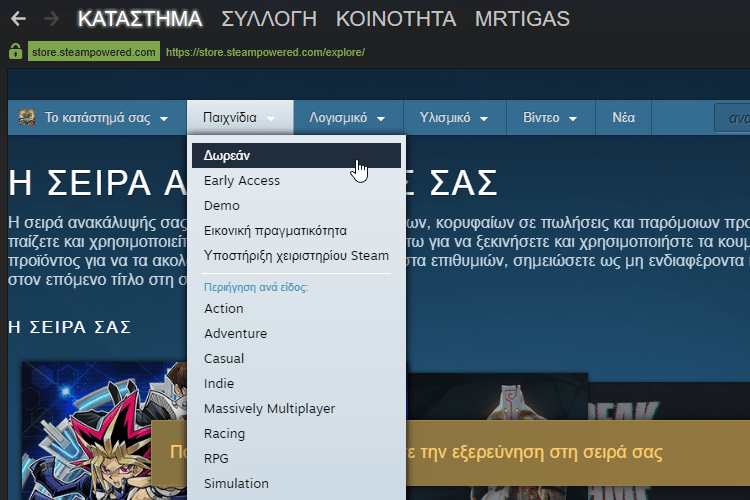Browse the Casual genre
The height and width of the screenshot is (500, 750).
click(296, 358)
